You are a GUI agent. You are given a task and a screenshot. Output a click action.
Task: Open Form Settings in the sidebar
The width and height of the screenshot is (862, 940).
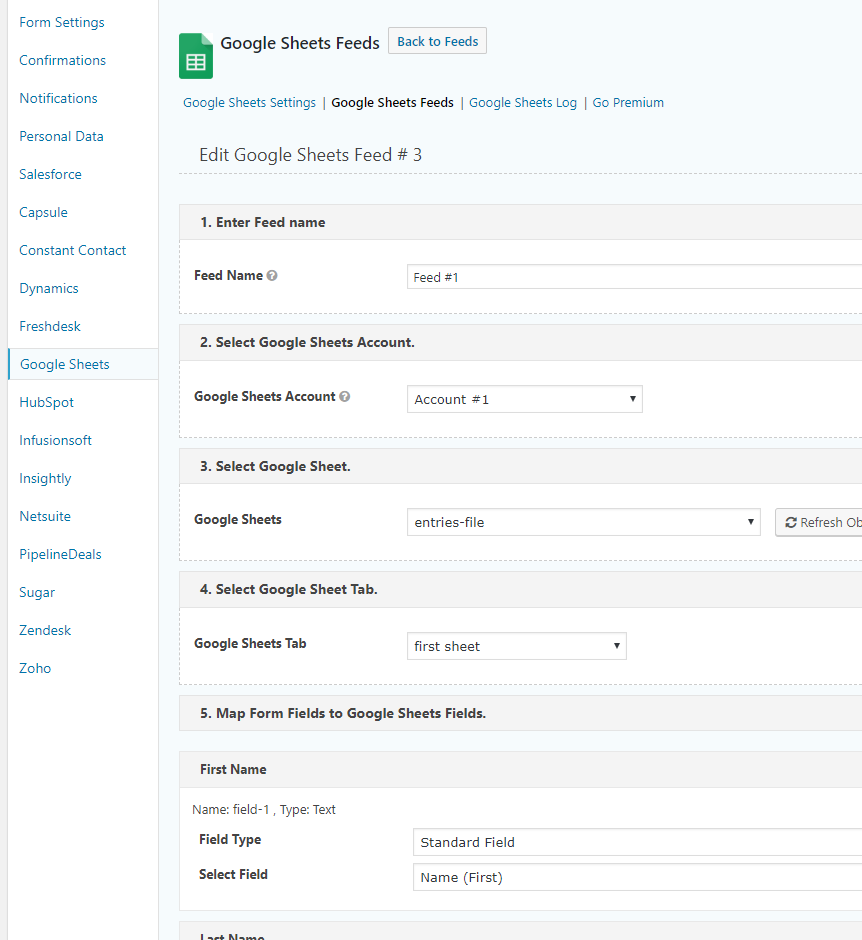pos(62,23)
